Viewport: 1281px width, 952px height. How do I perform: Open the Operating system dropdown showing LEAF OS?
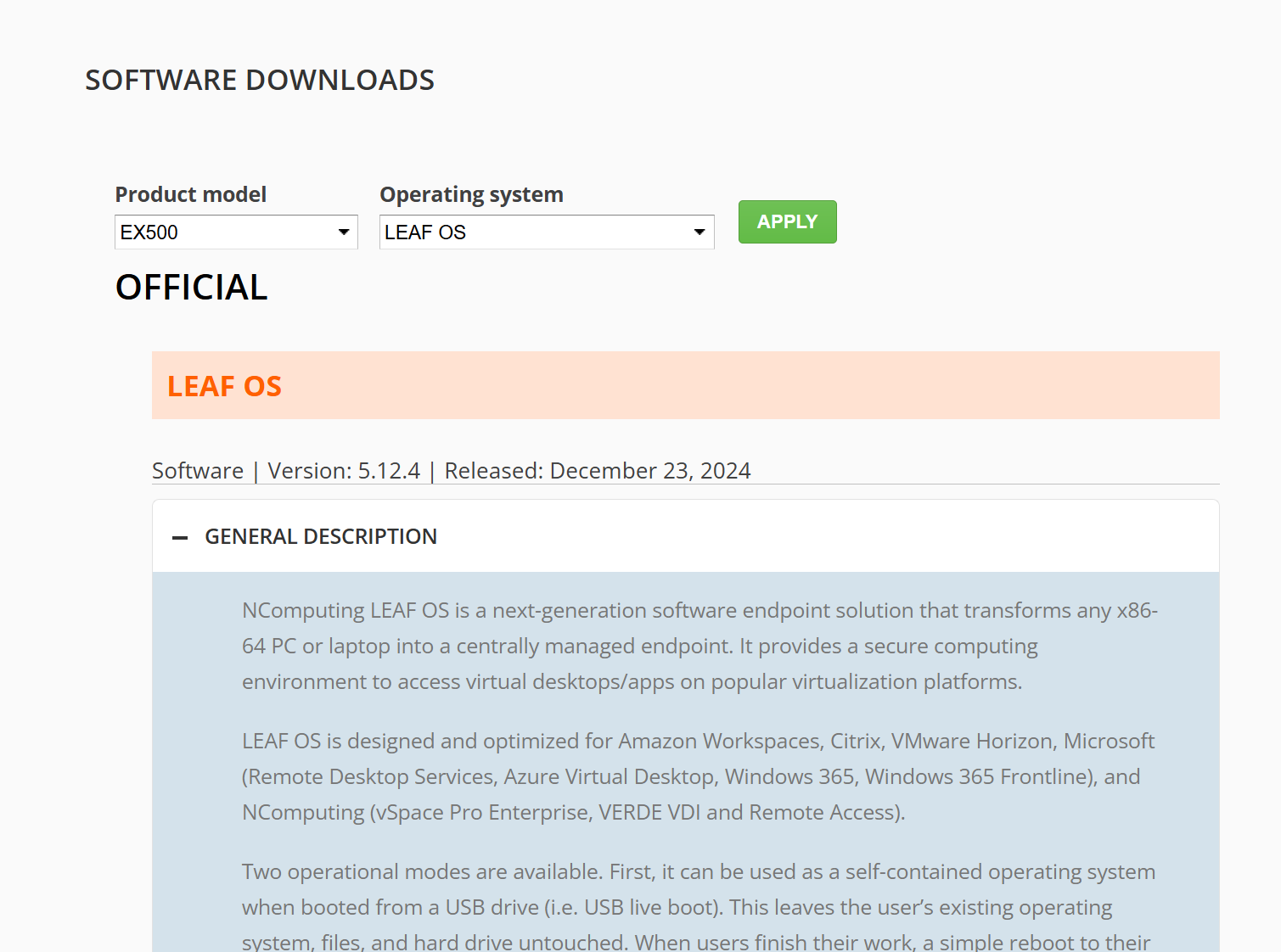[547, 232]
